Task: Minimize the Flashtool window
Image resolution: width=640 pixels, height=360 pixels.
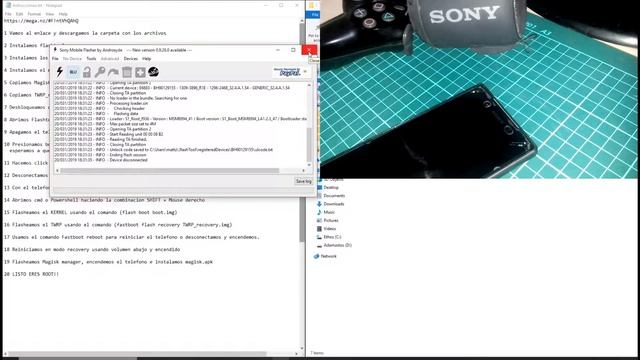Action: coord(278,50)
